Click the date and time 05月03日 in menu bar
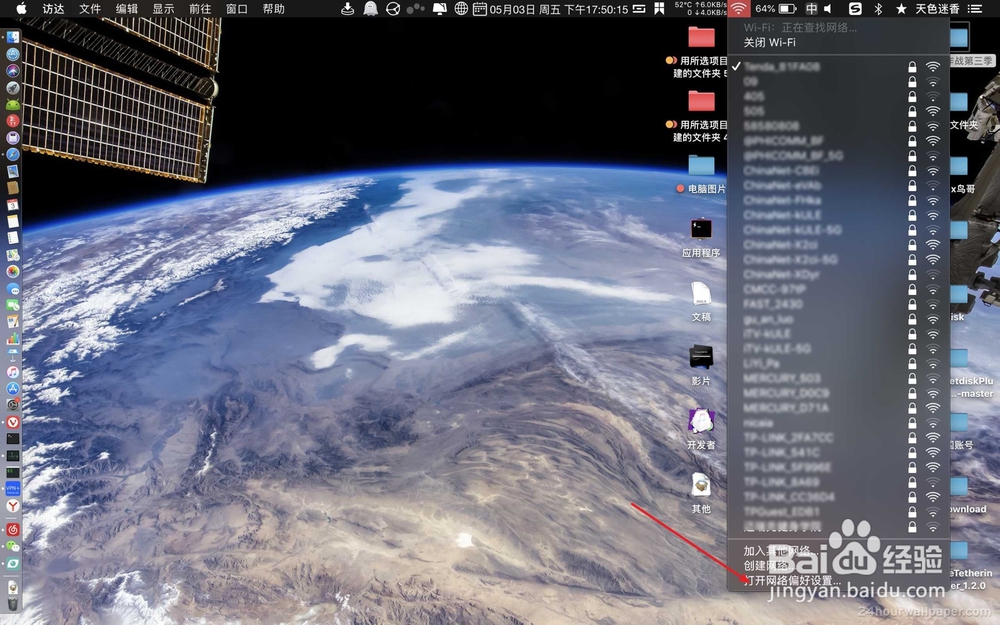The image size is (1000, 625). pos(559,9)
